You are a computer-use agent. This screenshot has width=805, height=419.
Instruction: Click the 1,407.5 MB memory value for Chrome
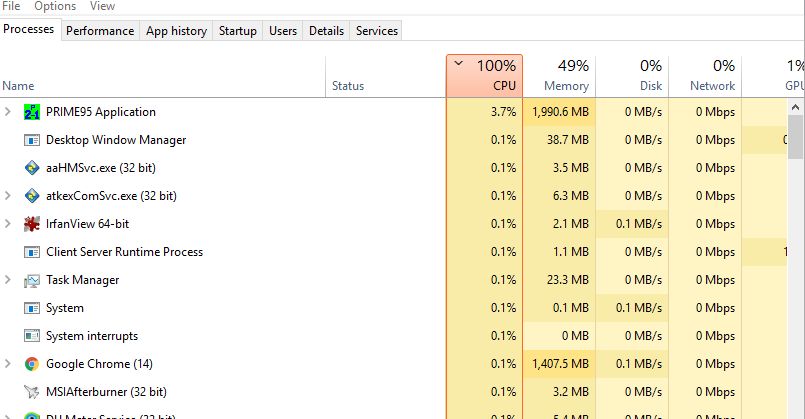point(560,364)
